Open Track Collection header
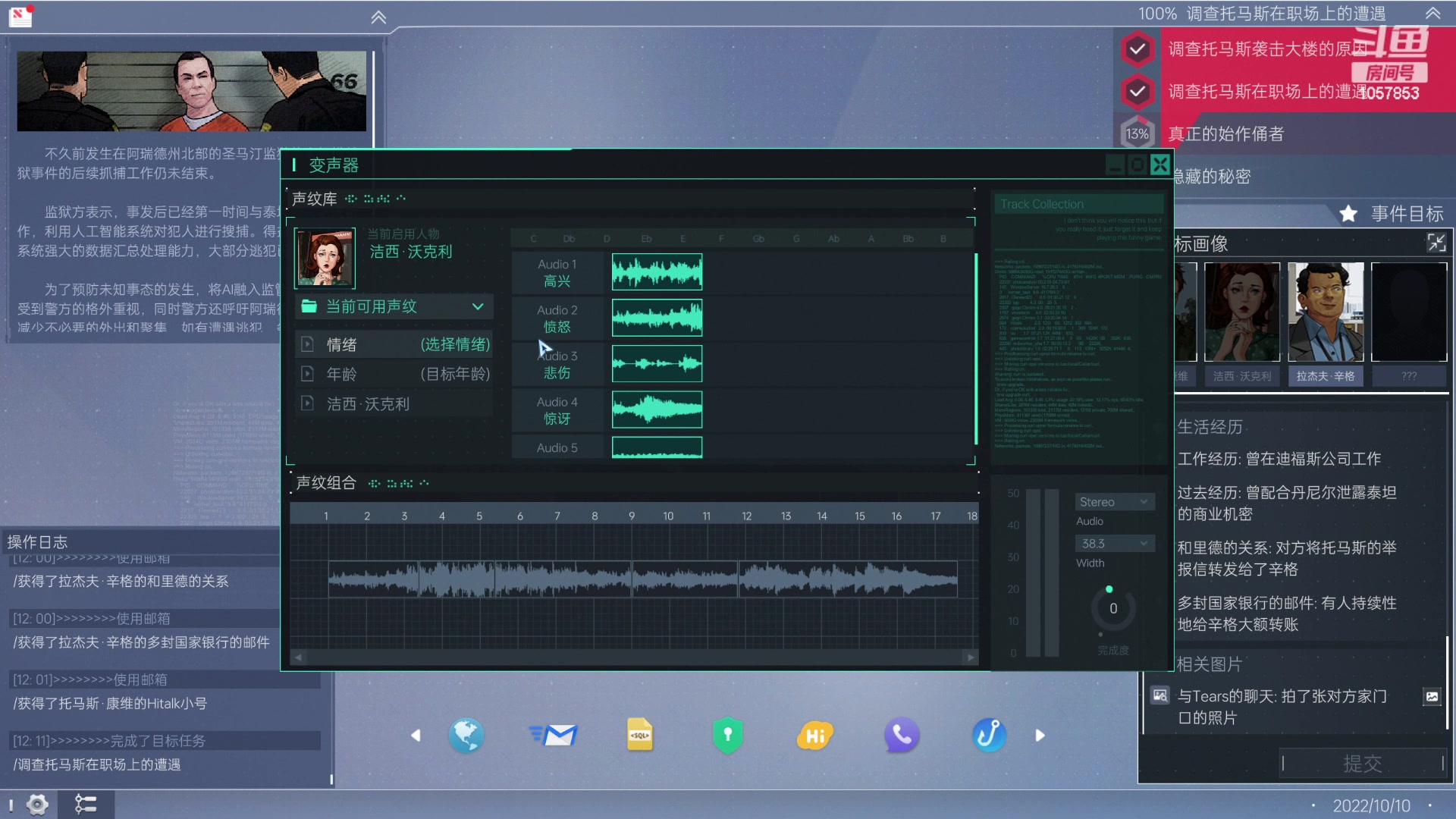Viewport: 1456px width, 819px height. point(1078,204)
